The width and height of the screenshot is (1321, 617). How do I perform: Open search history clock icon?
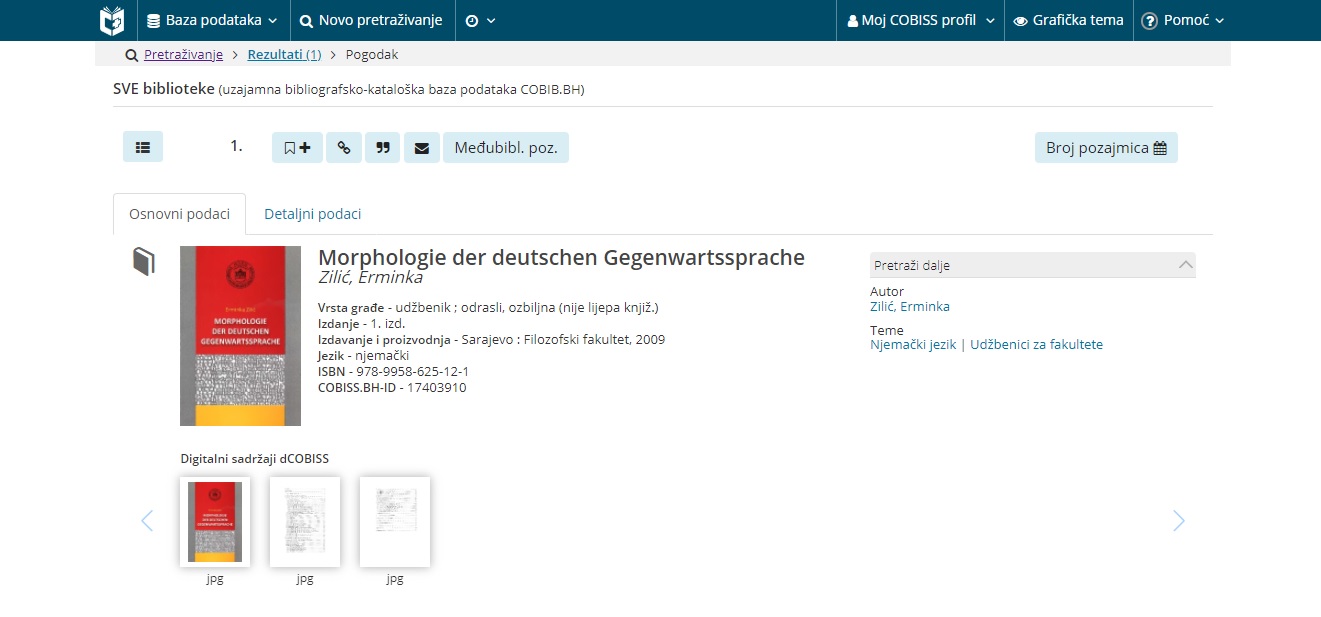pos(480,20)
